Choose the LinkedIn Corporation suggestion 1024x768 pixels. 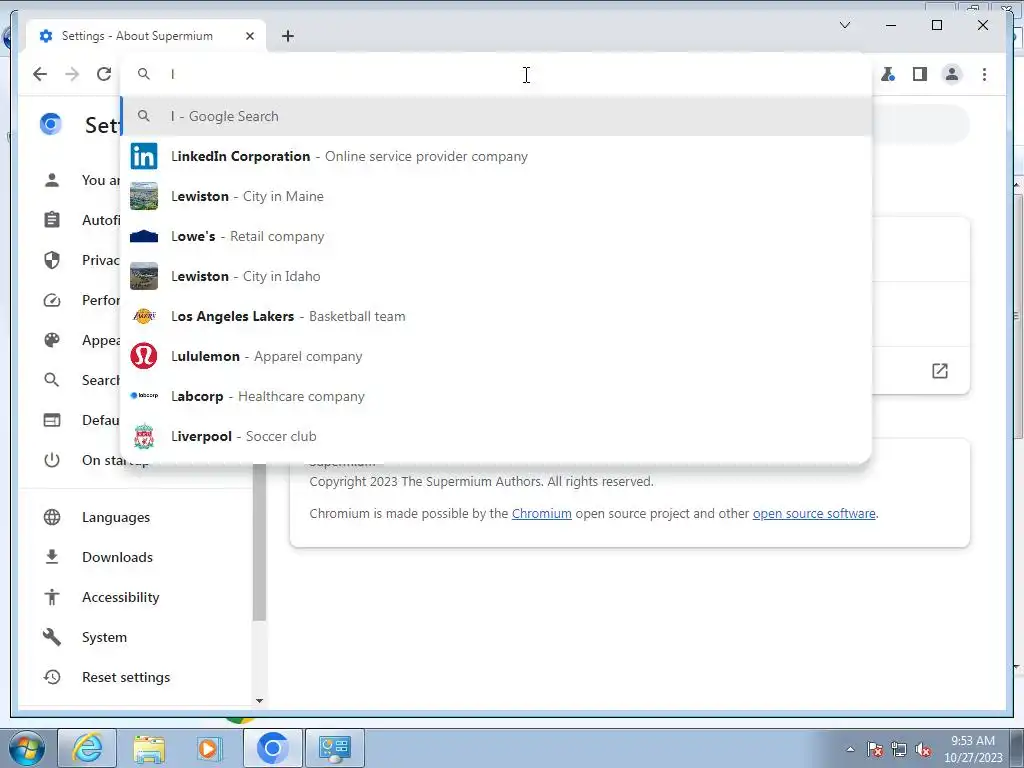click(x=496, y=156)
